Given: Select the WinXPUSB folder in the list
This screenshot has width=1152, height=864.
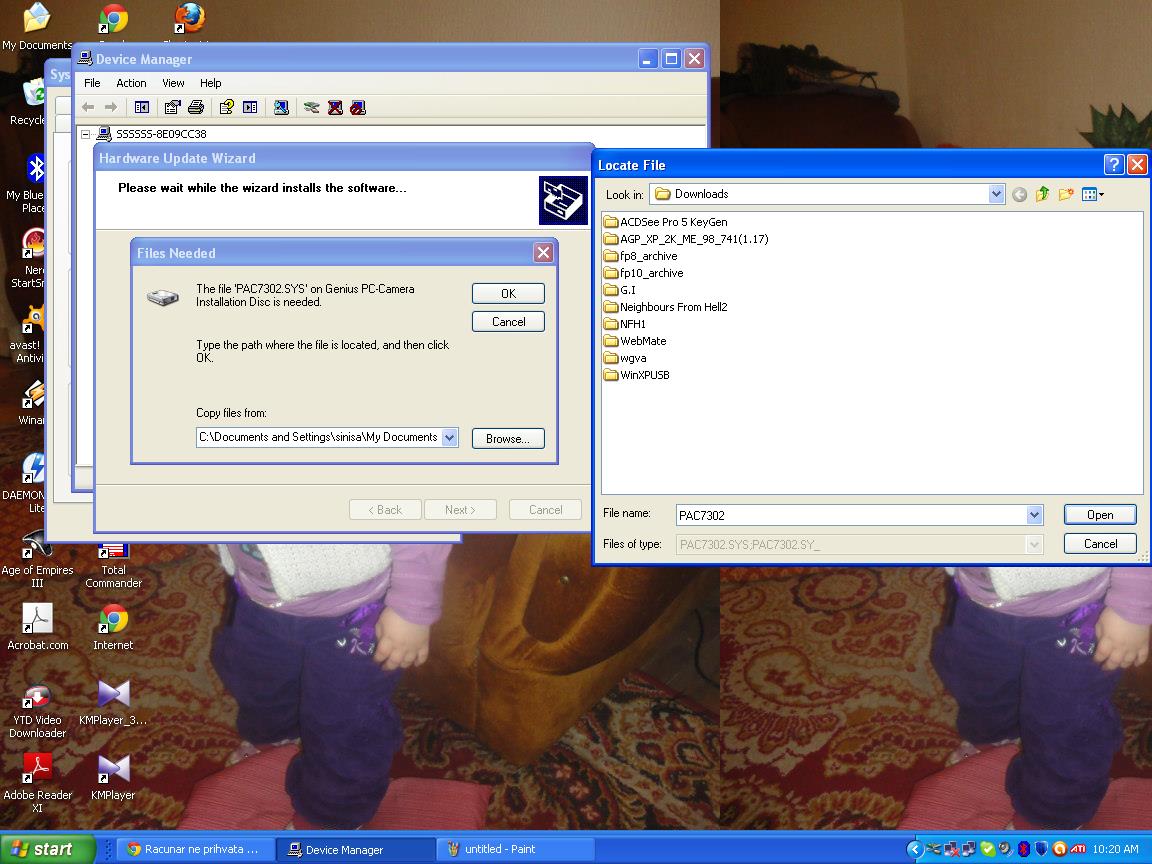Looking at the screenshot, I should (644, 375).
